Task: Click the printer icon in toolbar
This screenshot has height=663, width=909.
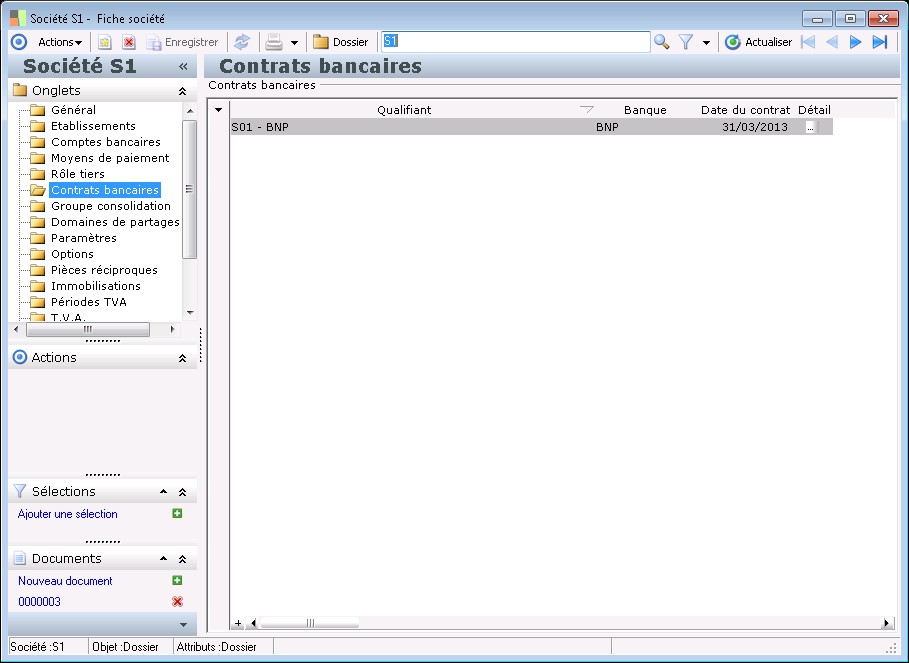Action: click(273, 42)
